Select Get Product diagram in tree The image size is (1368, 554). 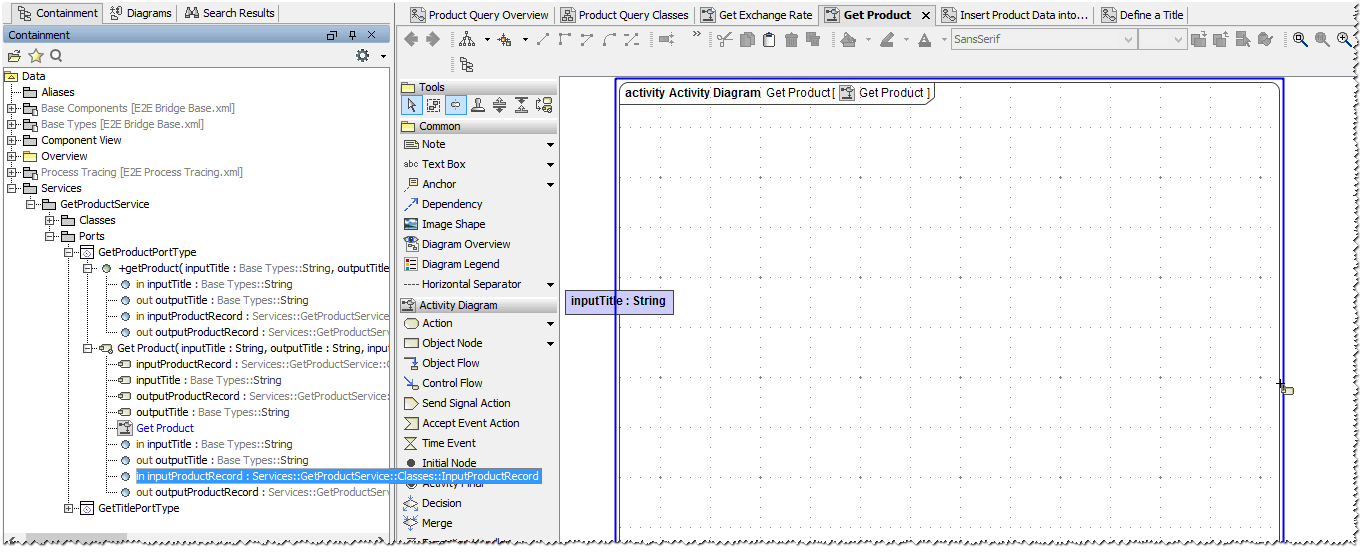coord(164,428)
